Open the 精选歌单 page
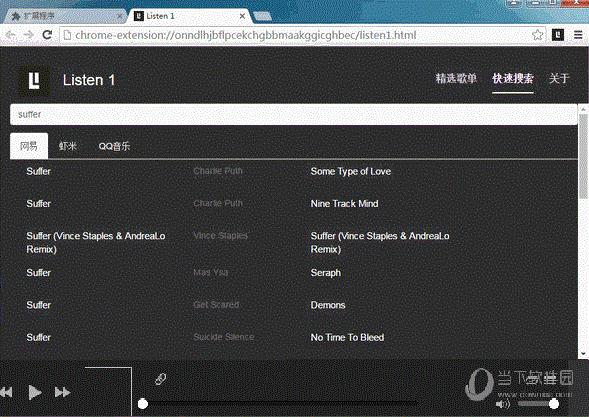Image resolution: width=589 pixels, height=417 pixels. 456,79
